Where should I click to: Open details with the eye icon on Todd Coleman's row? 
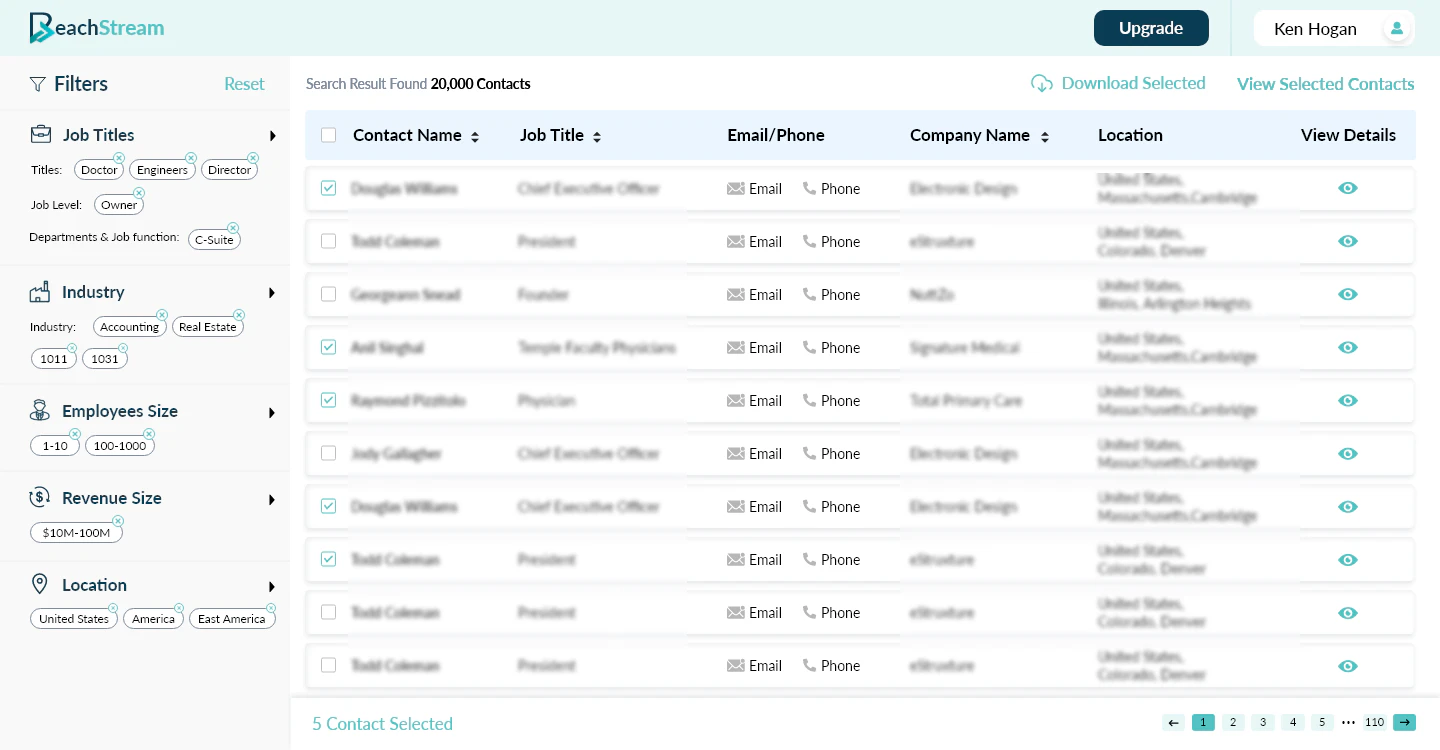[1348, 241]
